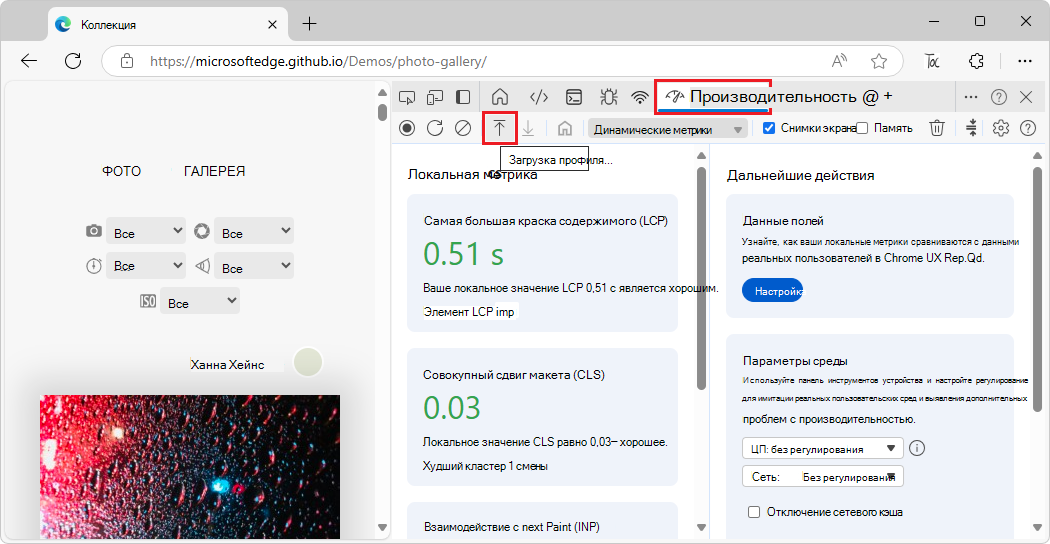Enable the Память checkbox

pos(863,128)
